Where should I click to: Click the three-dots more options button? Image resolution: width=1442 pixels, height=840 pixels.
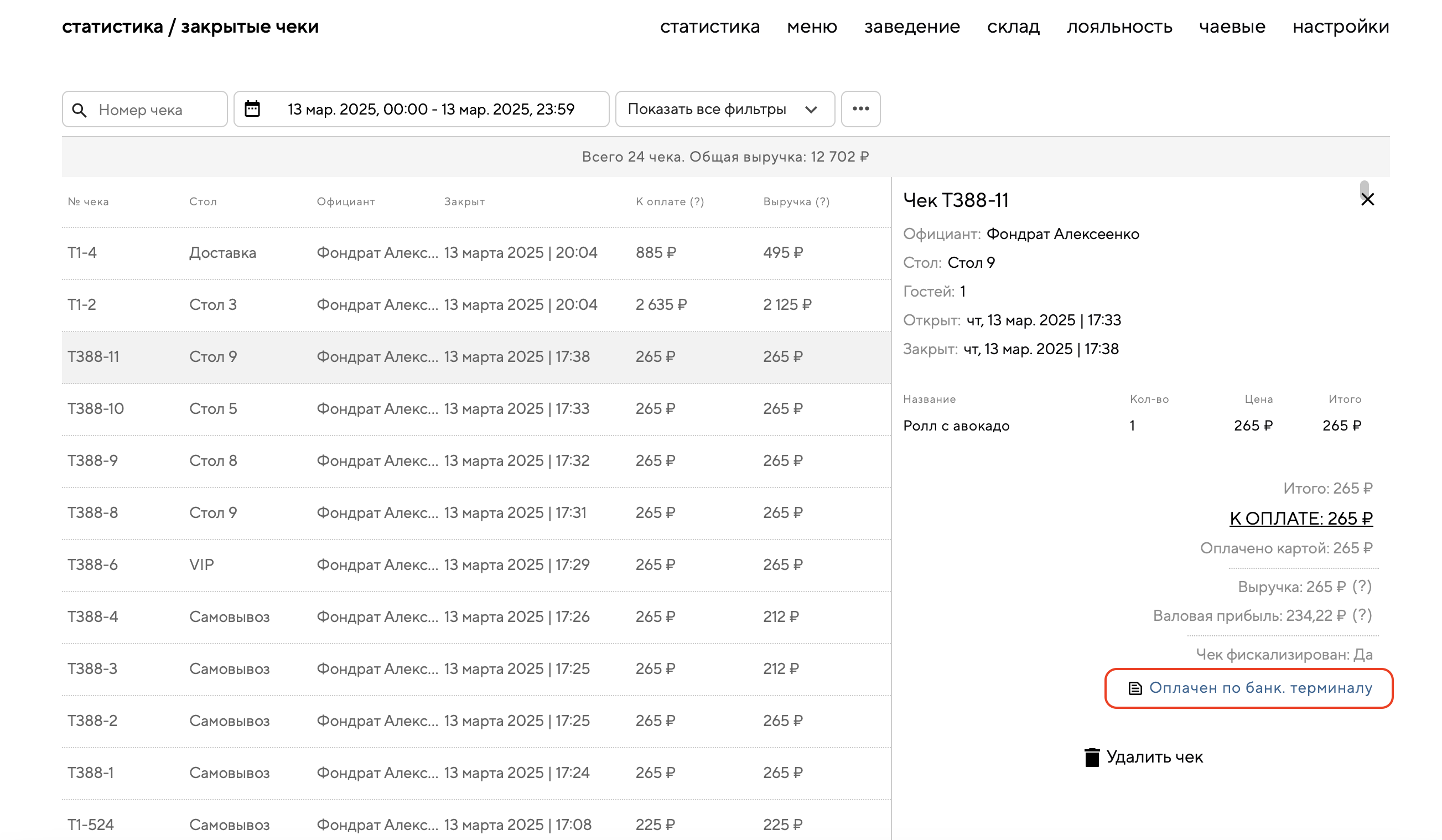[x=860, y=108]
